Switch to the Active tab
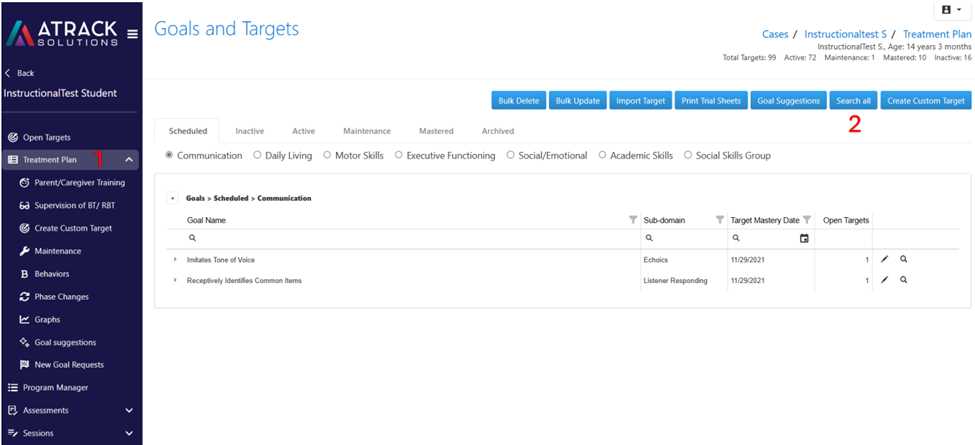Screen dimensions: 975x445 click(x=303, y=131)
